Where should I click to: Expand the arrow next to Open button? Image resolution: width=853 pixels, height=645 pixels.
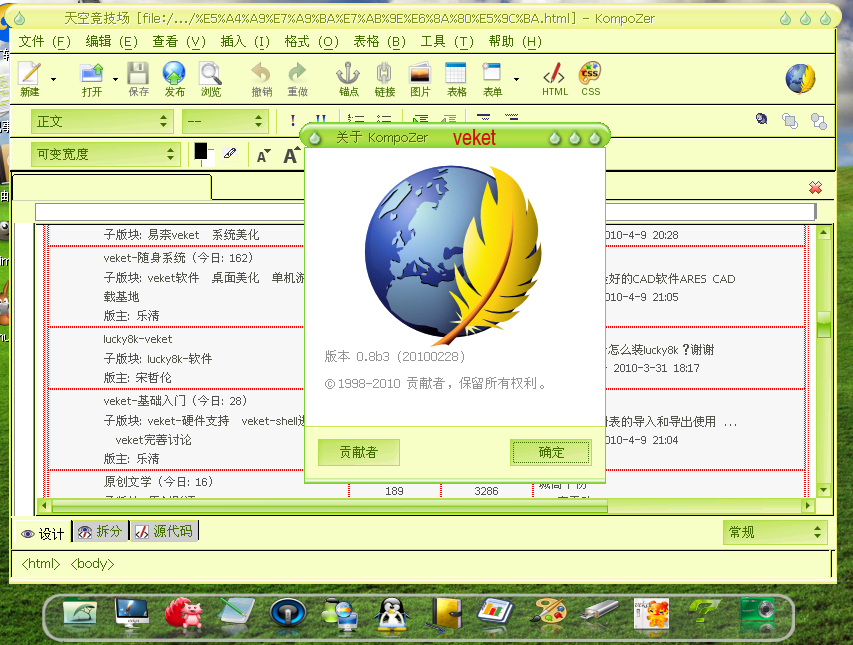(x=115, y=79)
